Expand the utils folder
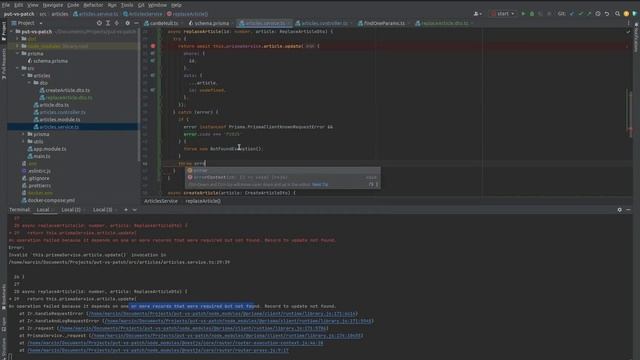Image resolution: width=640 pixels, height=360 pixels. pyautogui.click(x=24, y=142)
